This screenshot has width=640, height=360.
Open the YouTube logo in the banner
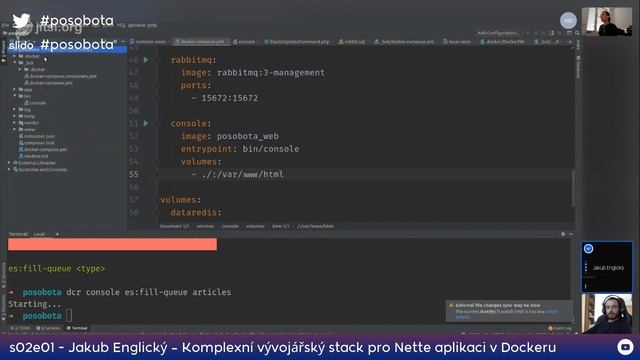pos(625,347)
